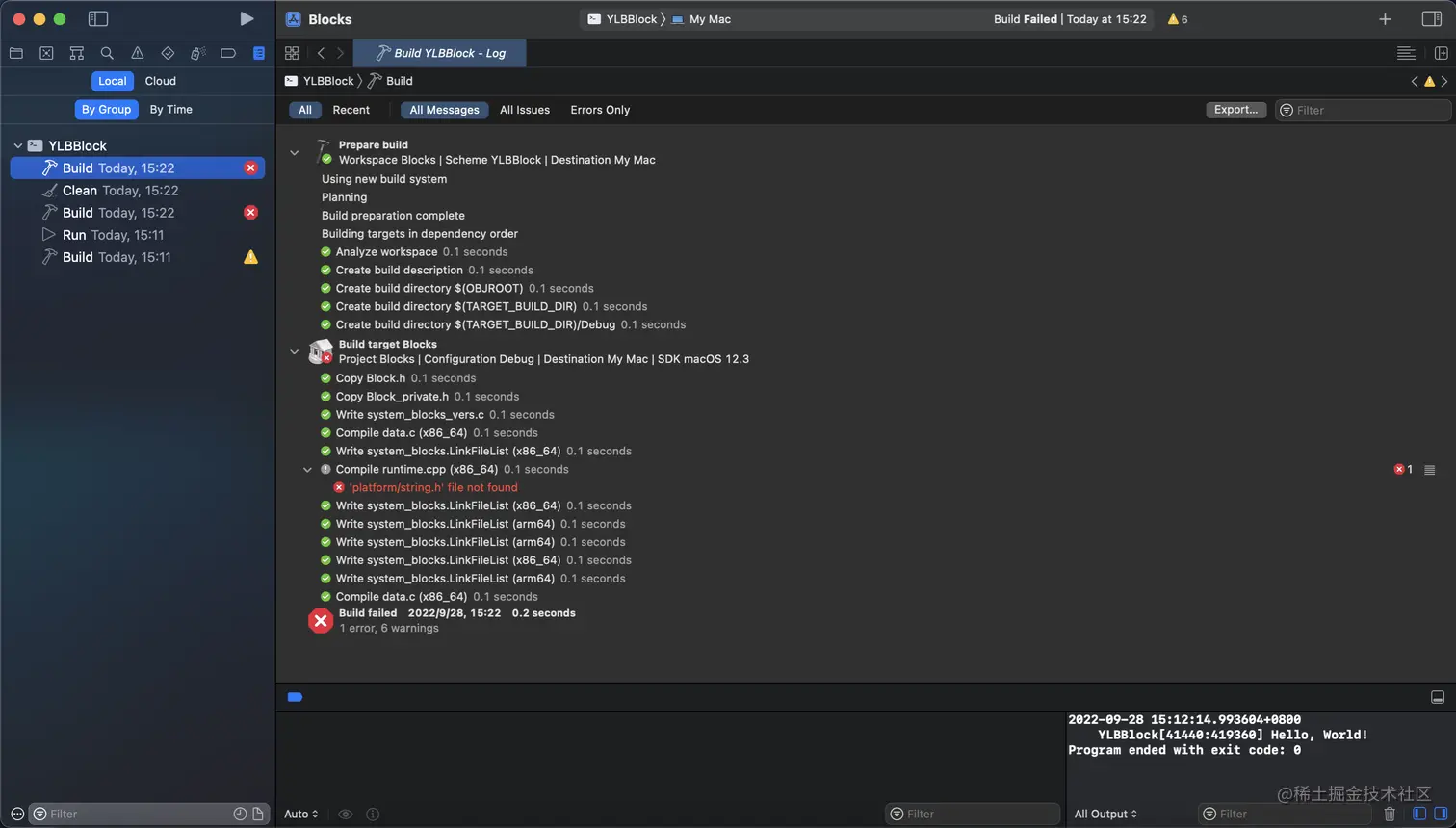Open the Issue navigator warning icon

[x=138, y=53]
